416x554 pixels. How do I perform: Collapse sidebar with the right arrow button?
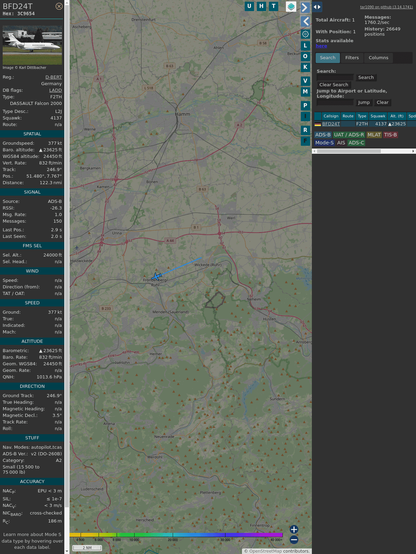pos(305,7)
